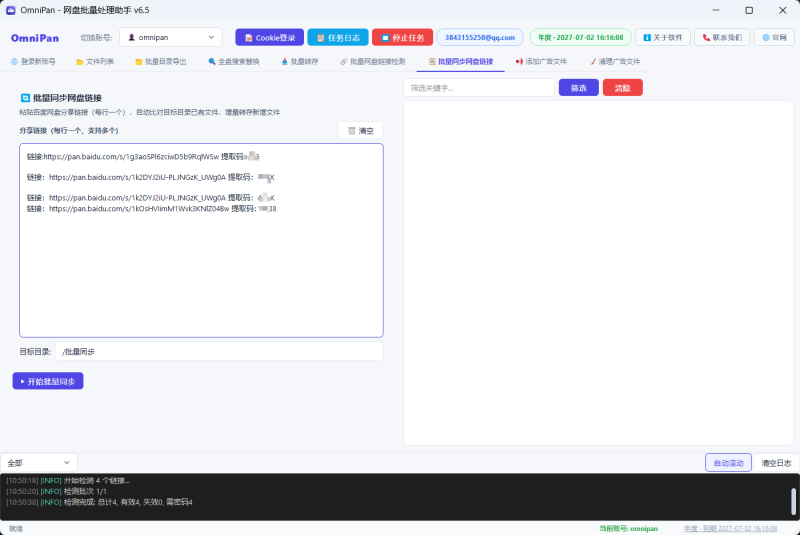This screenshot has height=535, width=800.
Task: Click log line 检测批次 1/1
Action: (57, 491)
